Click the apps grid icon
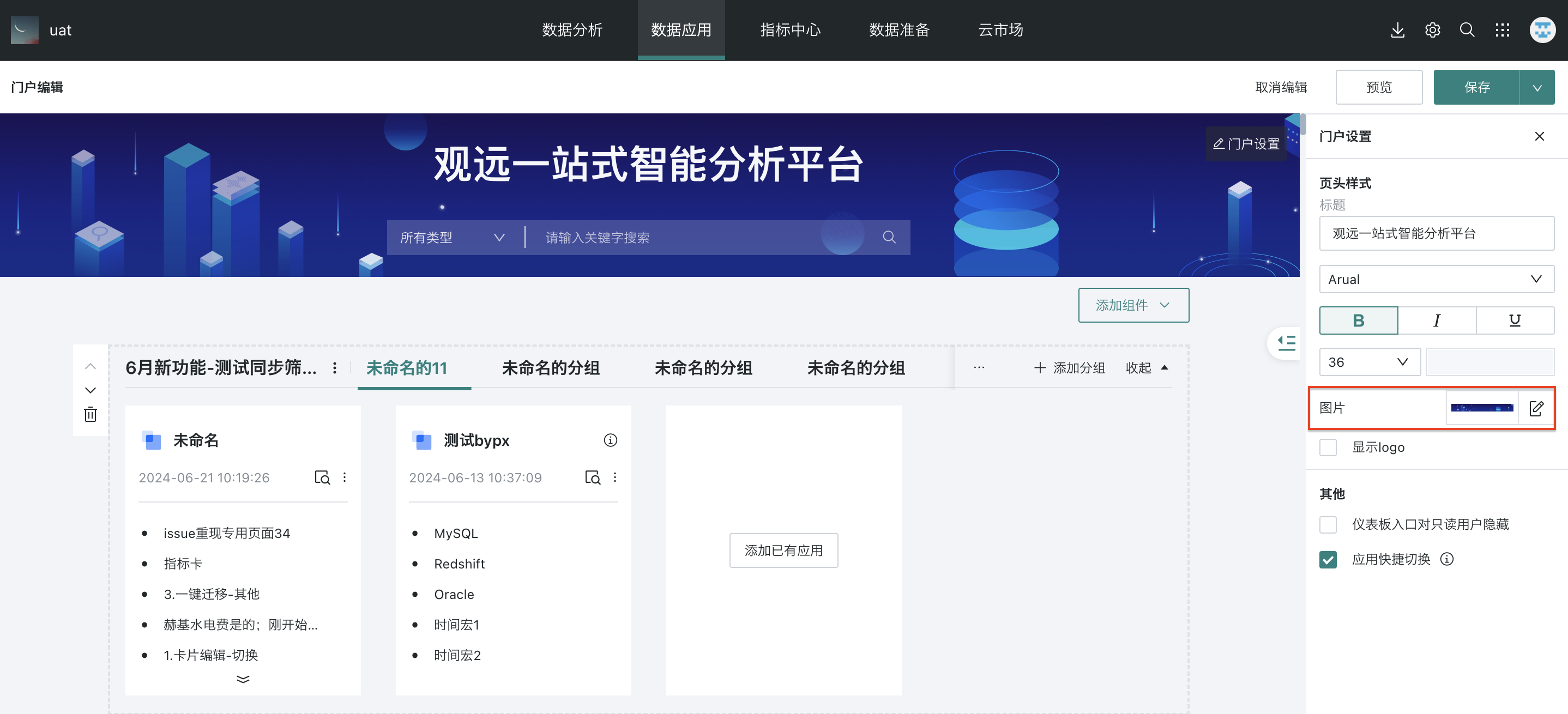This screenshot has width=1568, height=714. click(x=1502, y=30)
